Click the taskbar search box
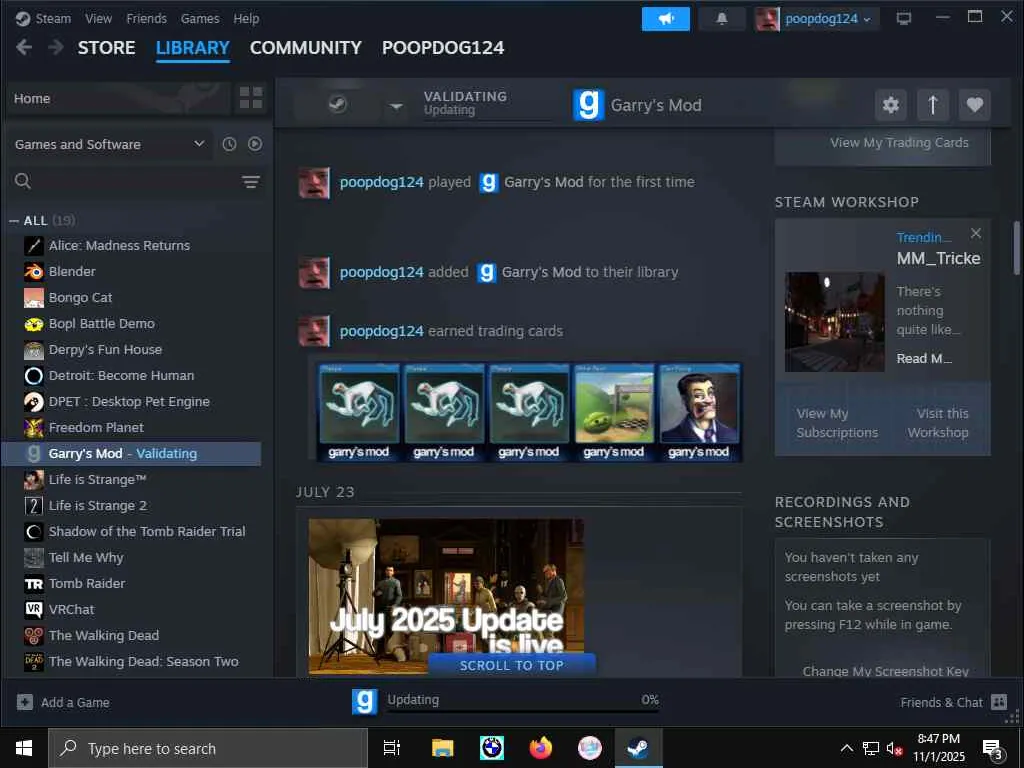The height and width of the screenshot is (768, 1024). [x=208, y=748]
